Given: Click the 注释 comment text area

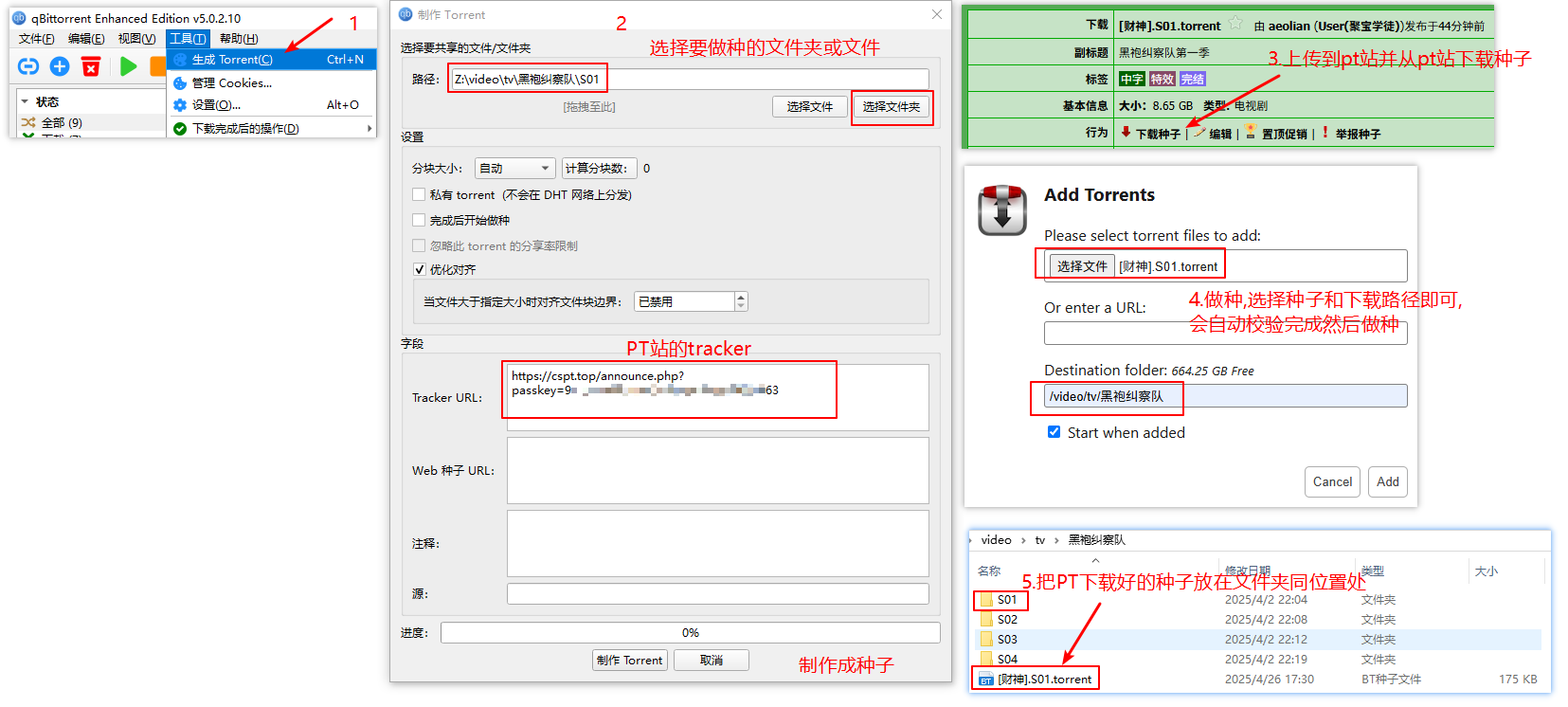Looking at the screenshot, I should click(x=717, y=543).
